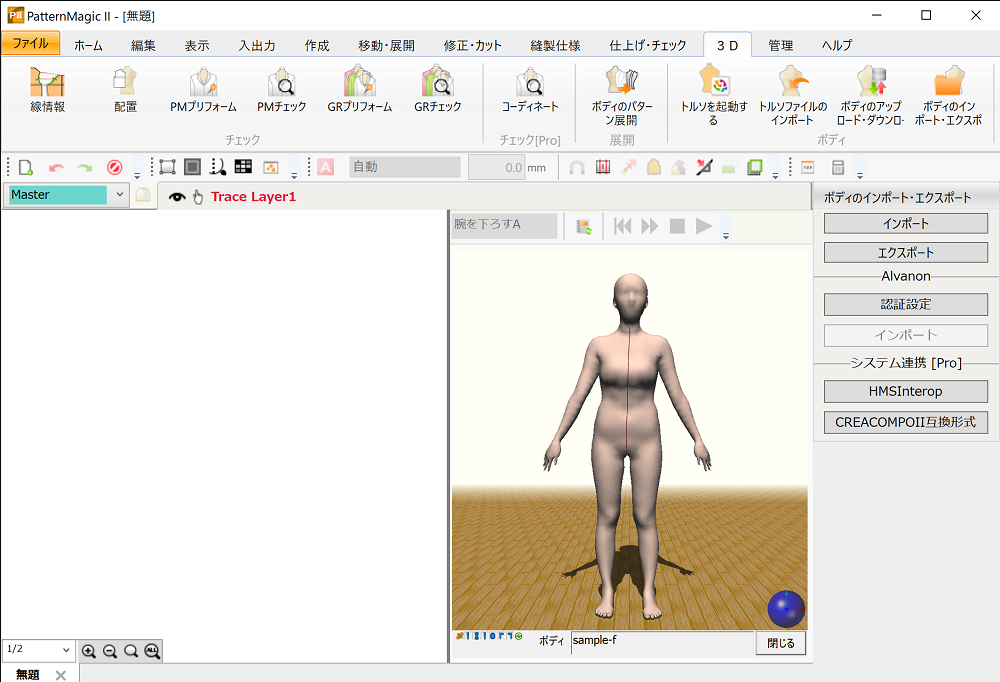The height and width of the screenshot is (682, 1000).
Task: Click ボディのインポート・エクスポート ribbon icon
Action: point(949,96)
